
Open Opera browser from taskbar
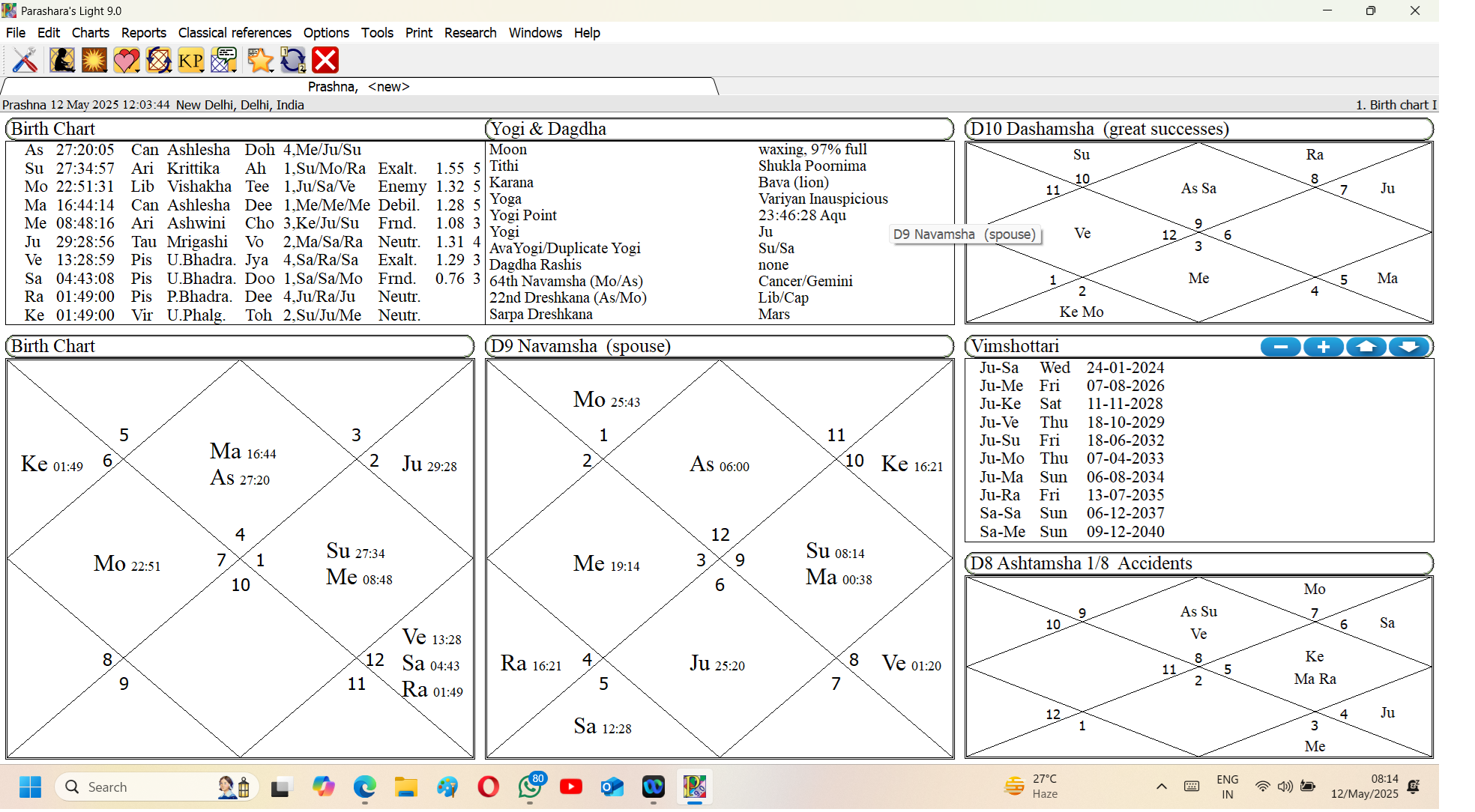[489, 787]
